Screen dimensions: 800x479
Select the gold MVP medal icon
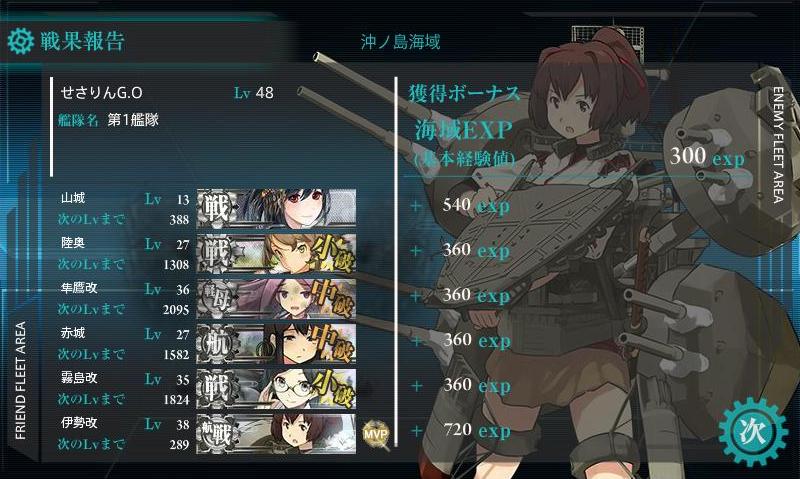click(376, 434)
